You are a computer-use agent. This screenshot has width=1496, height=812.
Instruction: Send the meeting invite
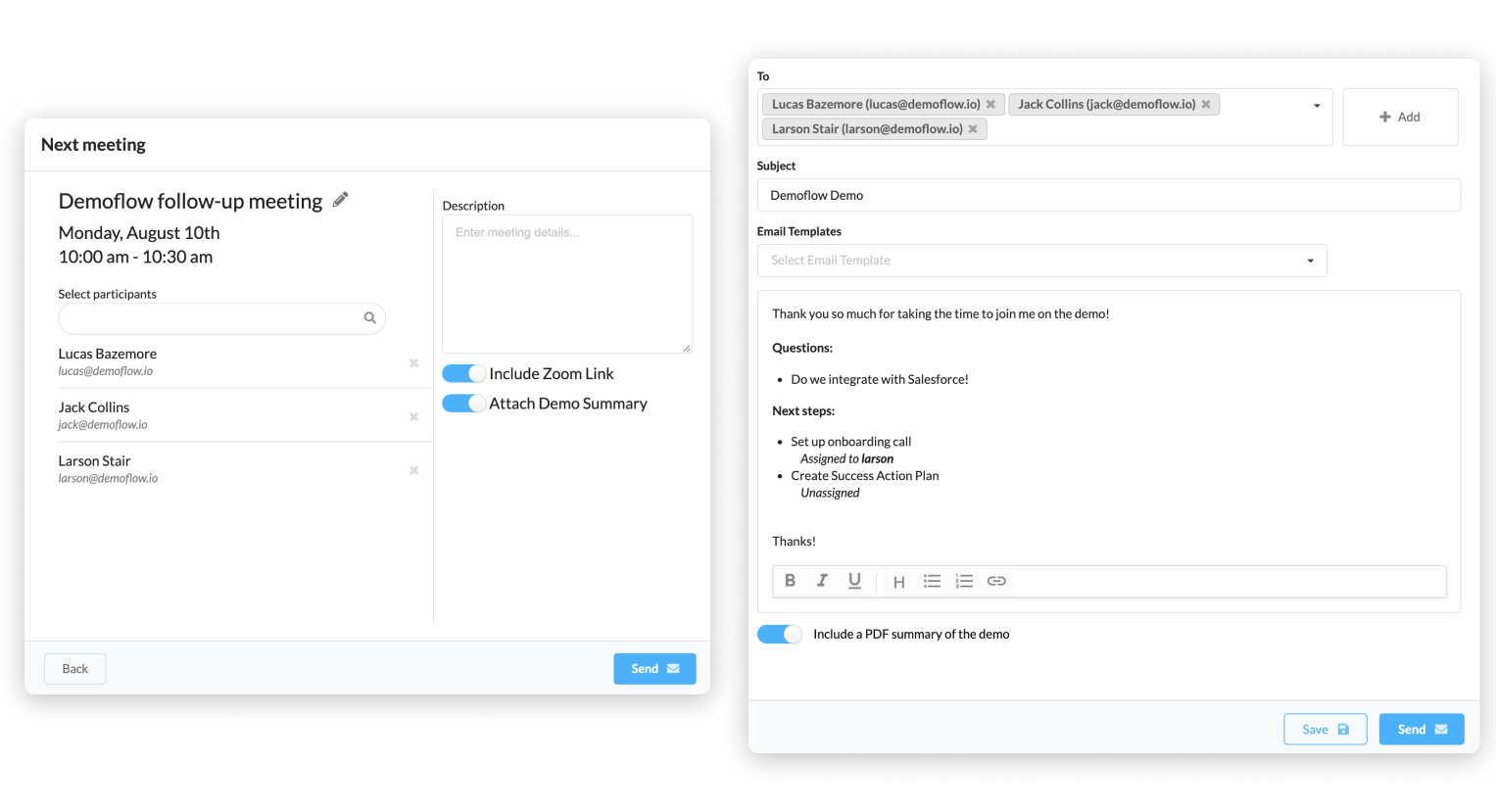tap(654, 669)
